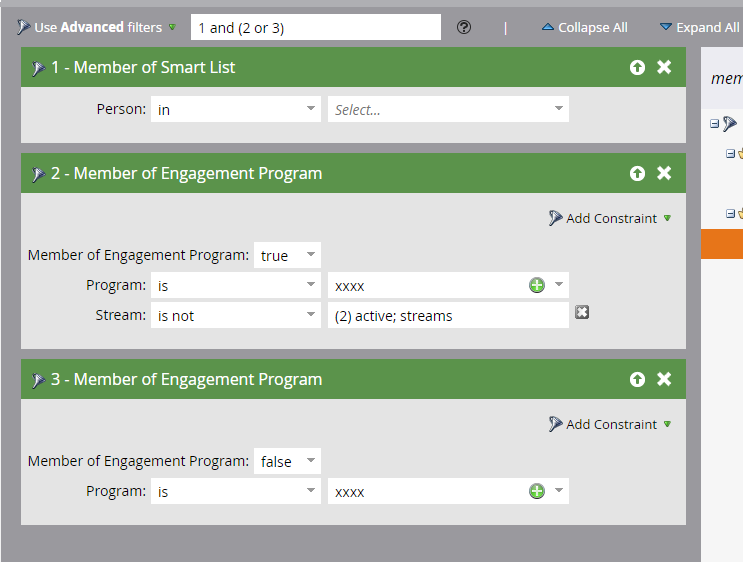Remove filter 1 Member of Smart List
The height and width of the screenshot is (562, 743).
(664, 67)
